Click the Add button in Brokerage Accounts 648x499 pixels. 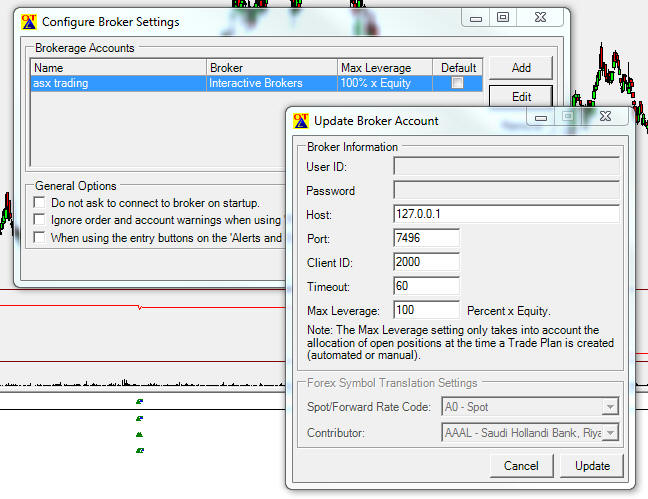pos(521,68)
